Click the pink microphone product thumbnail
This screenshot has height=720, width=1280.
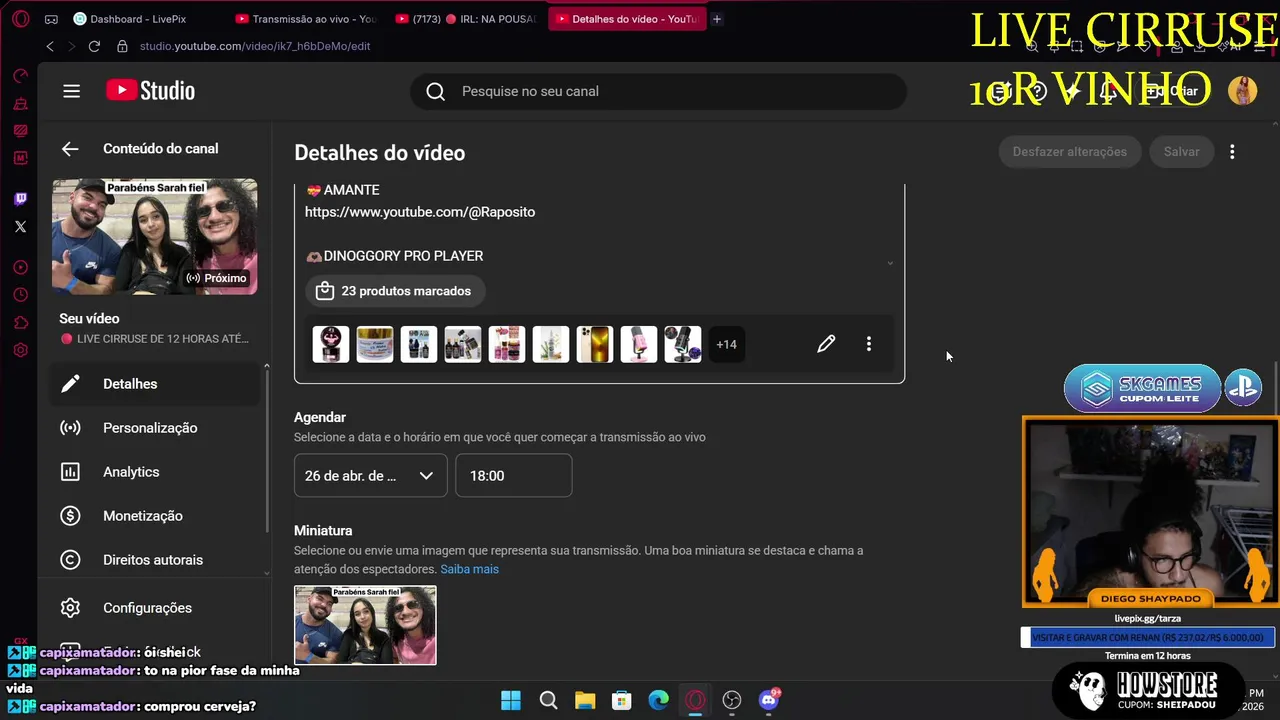coord(639,344)
